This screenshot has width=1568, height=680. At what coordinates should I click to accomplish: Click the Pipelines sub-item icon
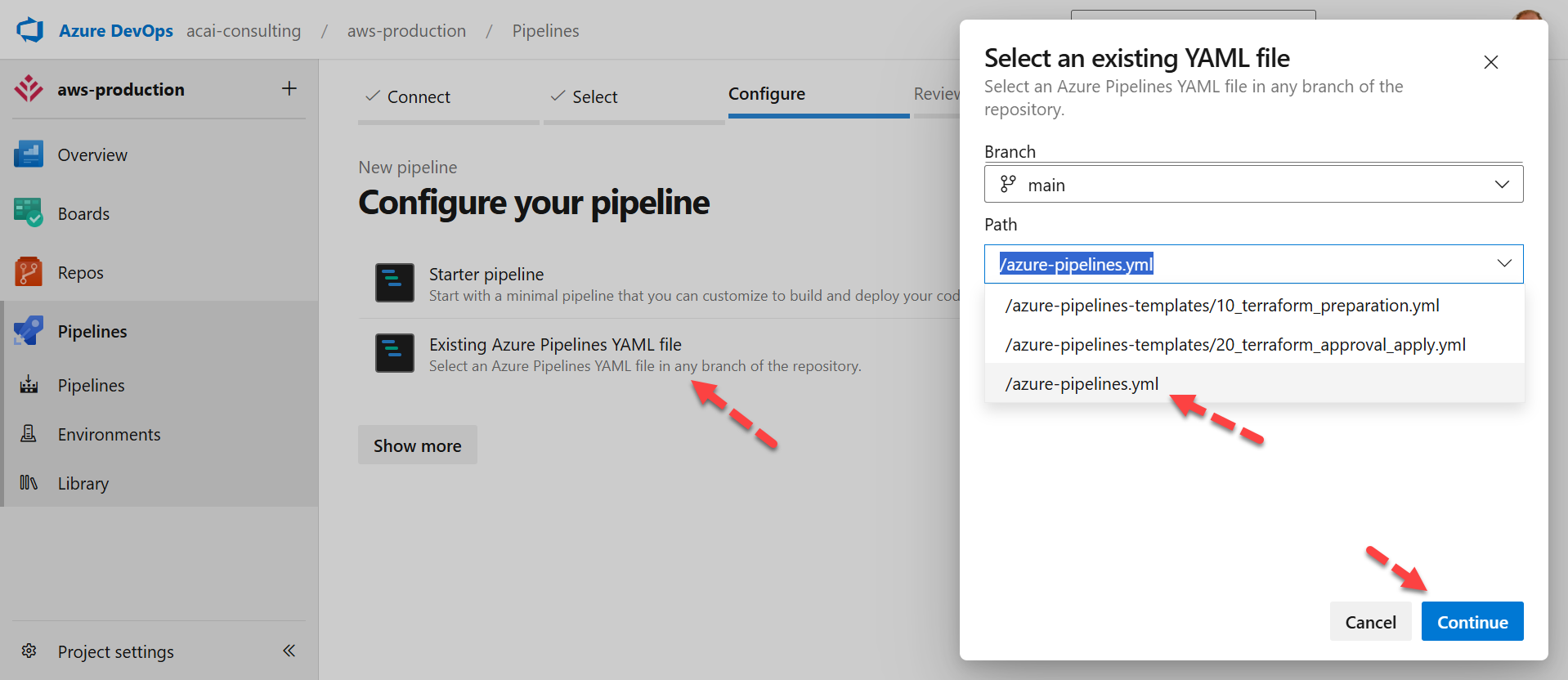29,385
